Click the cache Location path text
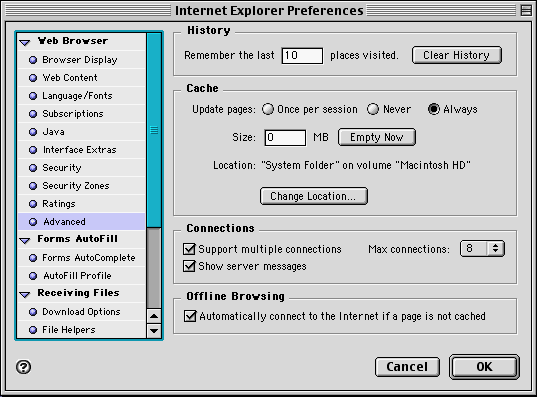 pyautogui.click(x=366, y=165)
